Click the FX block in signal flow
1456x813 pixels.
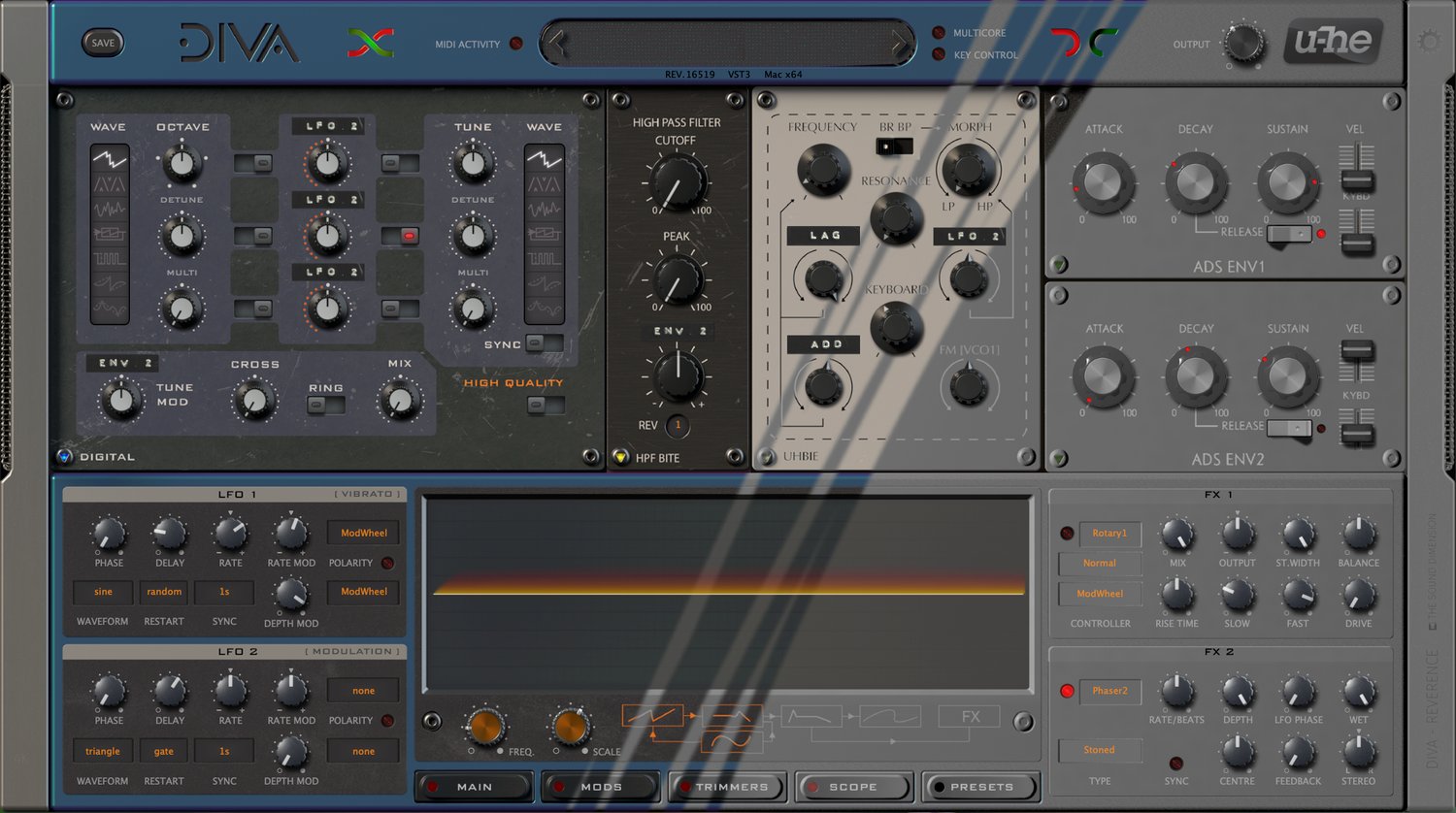click(x=971, y=717)
